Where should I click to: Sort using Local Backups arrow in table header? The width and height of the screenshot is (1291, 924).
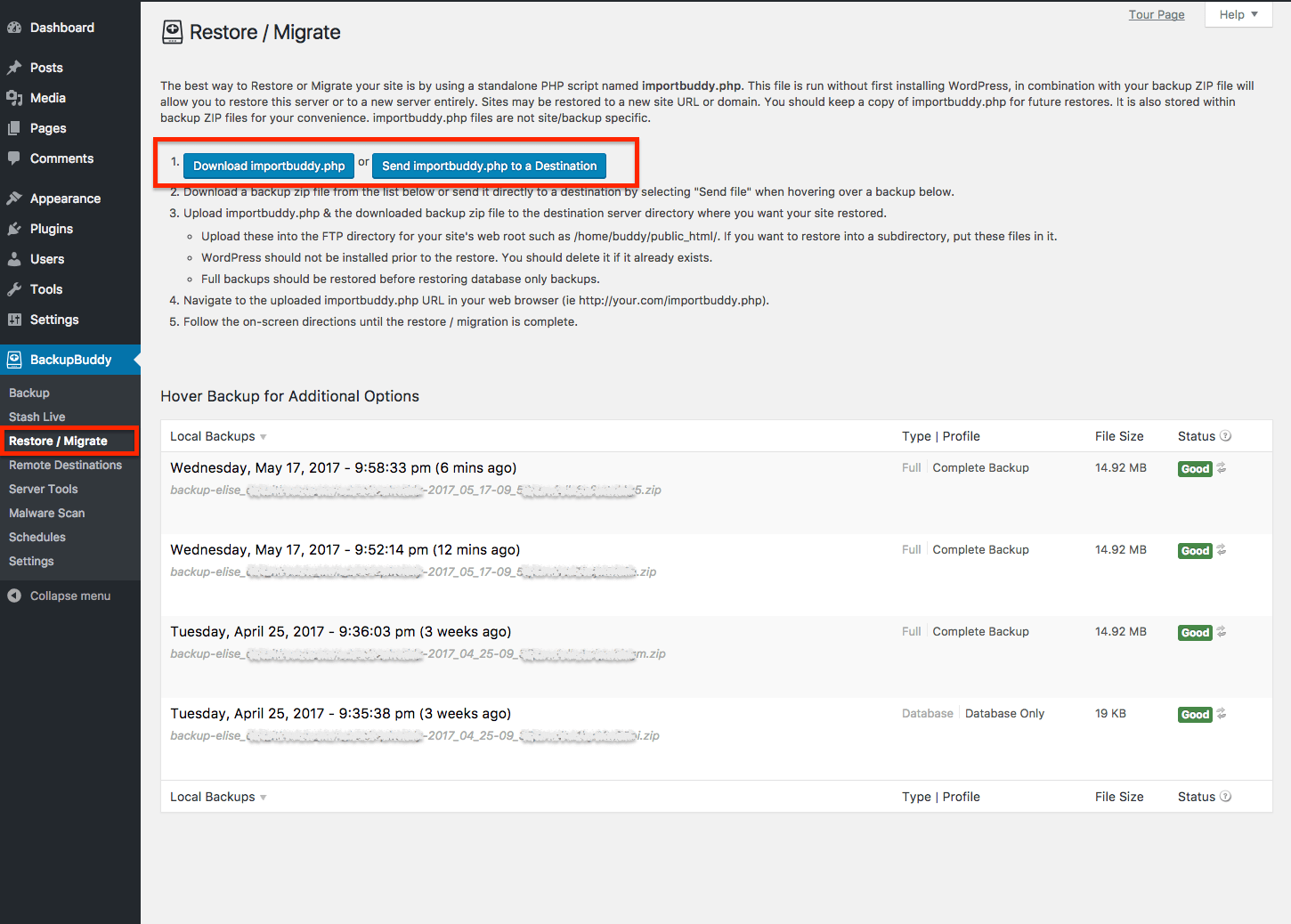[264, 437]
